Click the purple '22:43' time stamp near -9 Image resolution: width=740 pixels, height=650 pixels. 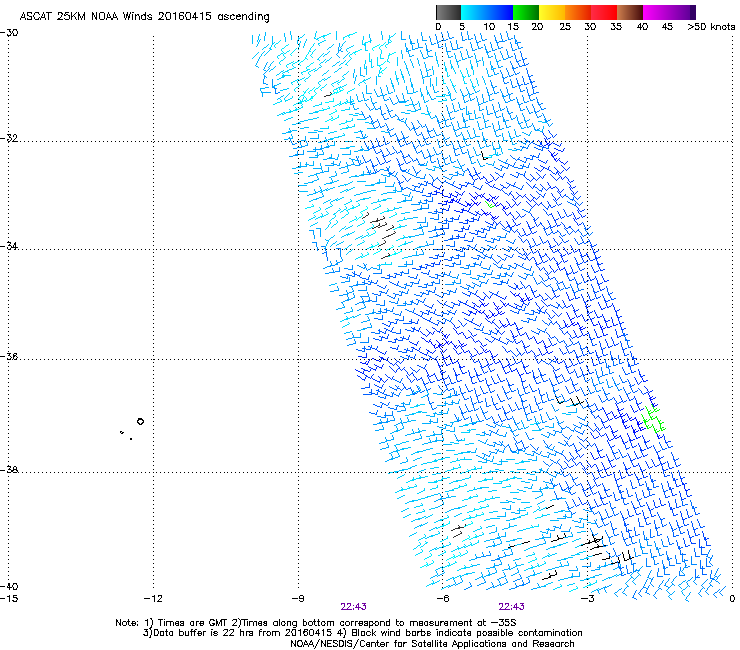pyautogui.click(x=353, y=607)
